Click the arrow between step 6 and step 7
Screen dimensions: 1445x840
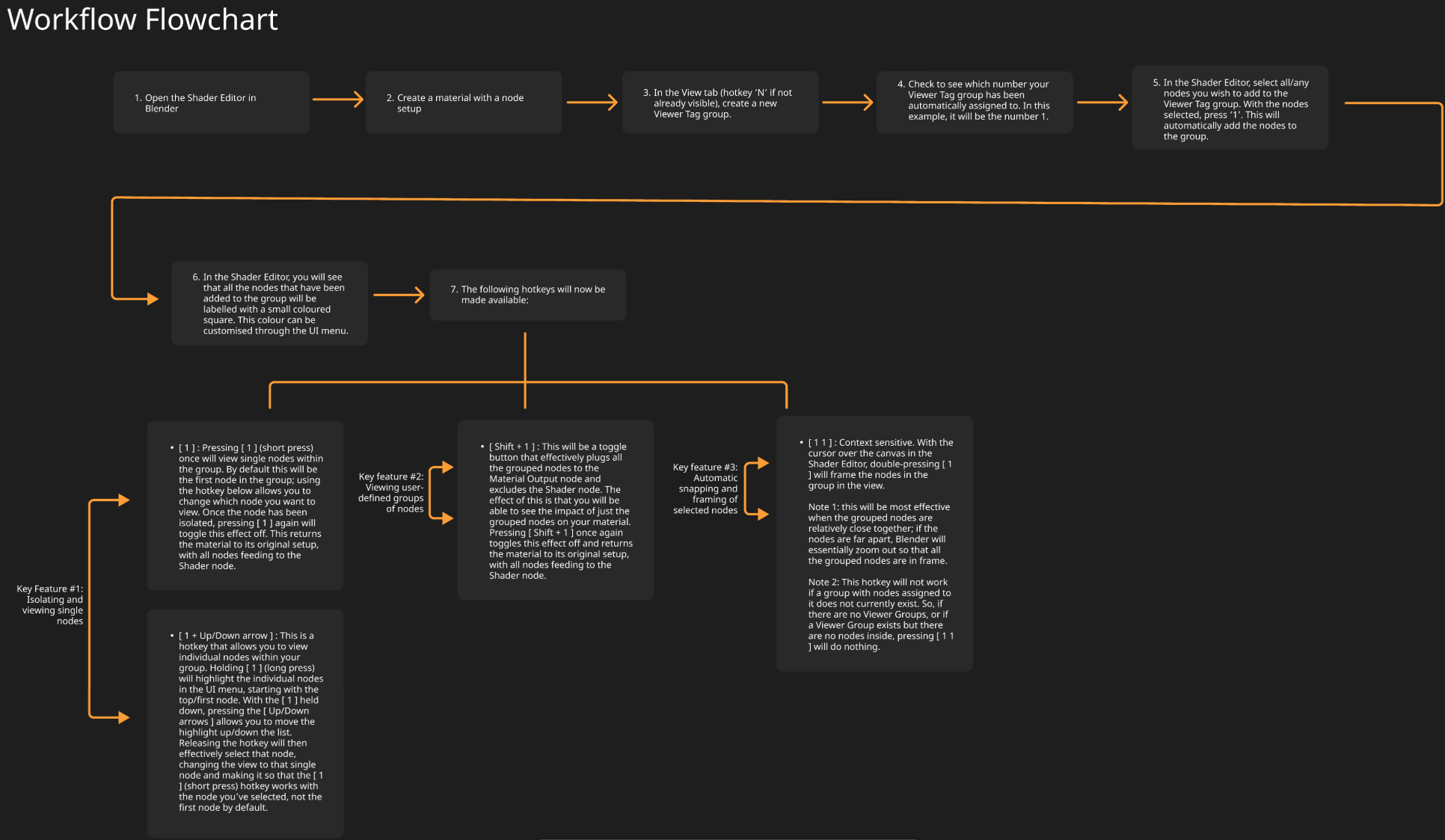pos(399,295)
